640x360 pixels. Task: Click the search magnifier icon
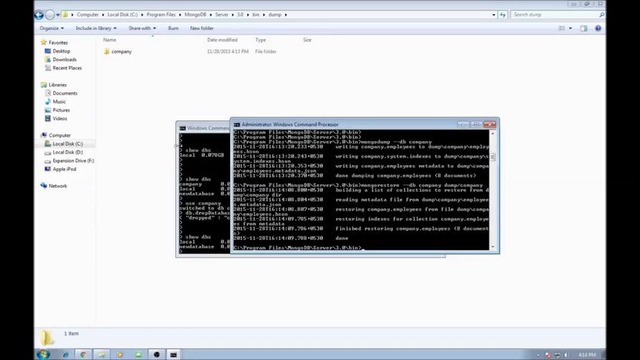pos(601,15)
